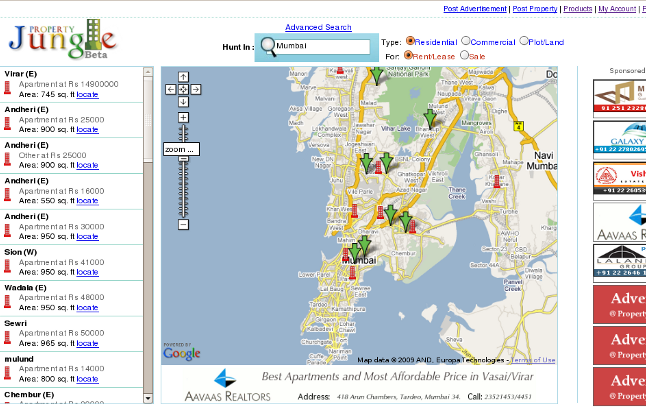The height and width of the screenshot is (416, 646).
Task: Go to Post Property in top menu
Action: pyautogui.click(x=534, y=9)
